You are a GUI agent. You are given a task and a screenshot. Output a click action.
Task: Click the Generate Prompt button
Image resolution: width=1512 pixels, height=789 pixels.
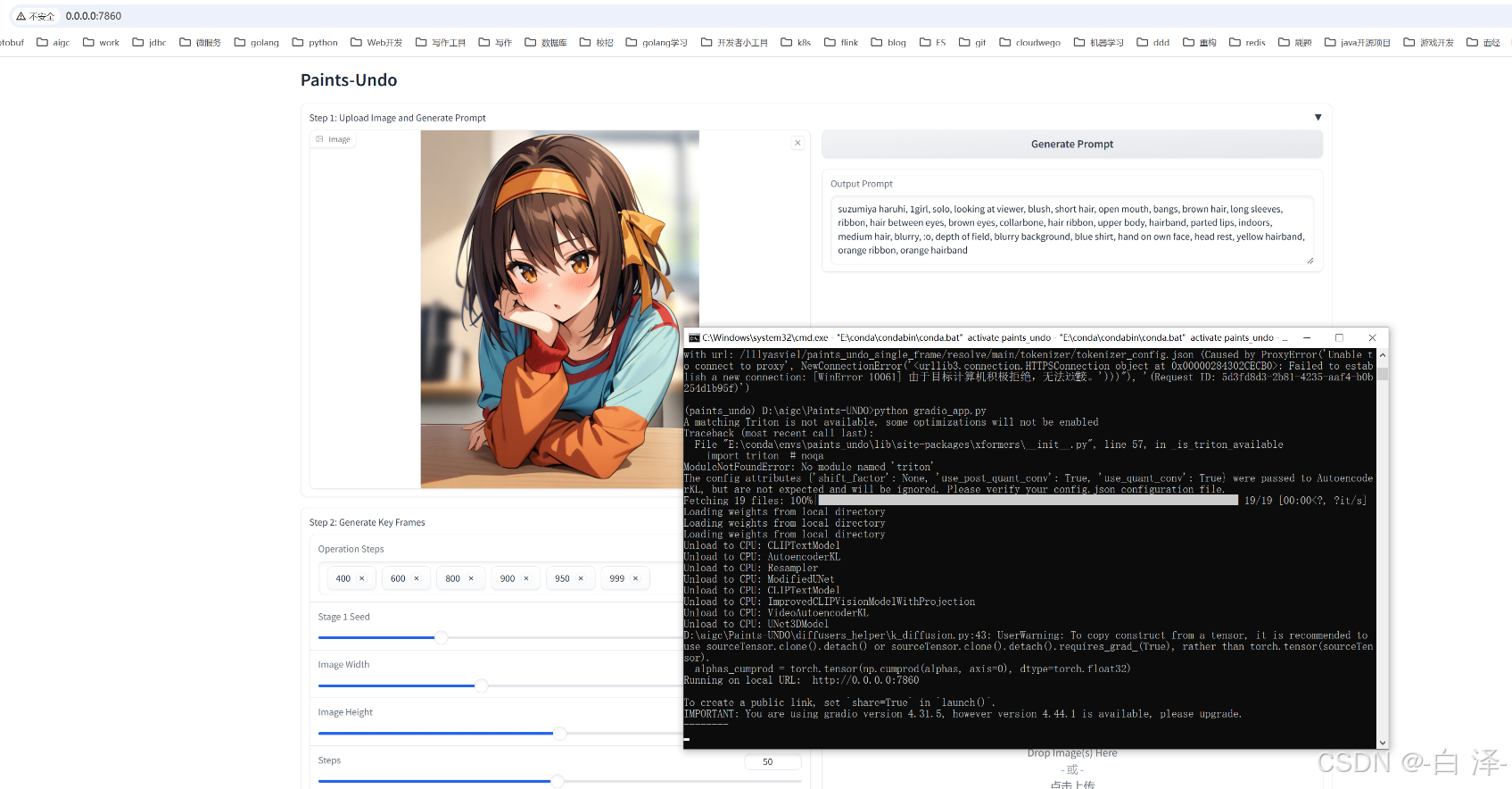point(1072,144)
